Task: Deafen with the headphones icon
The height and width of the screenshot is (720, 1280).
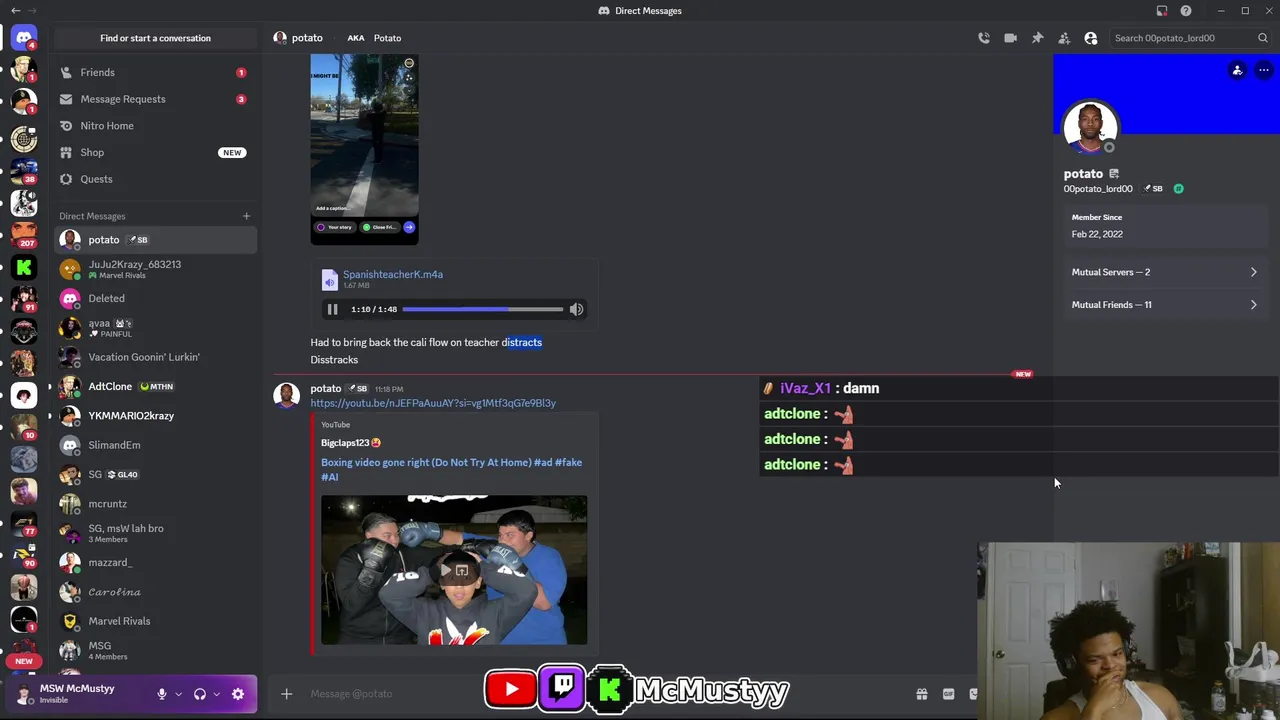Action: pos(200,694)
